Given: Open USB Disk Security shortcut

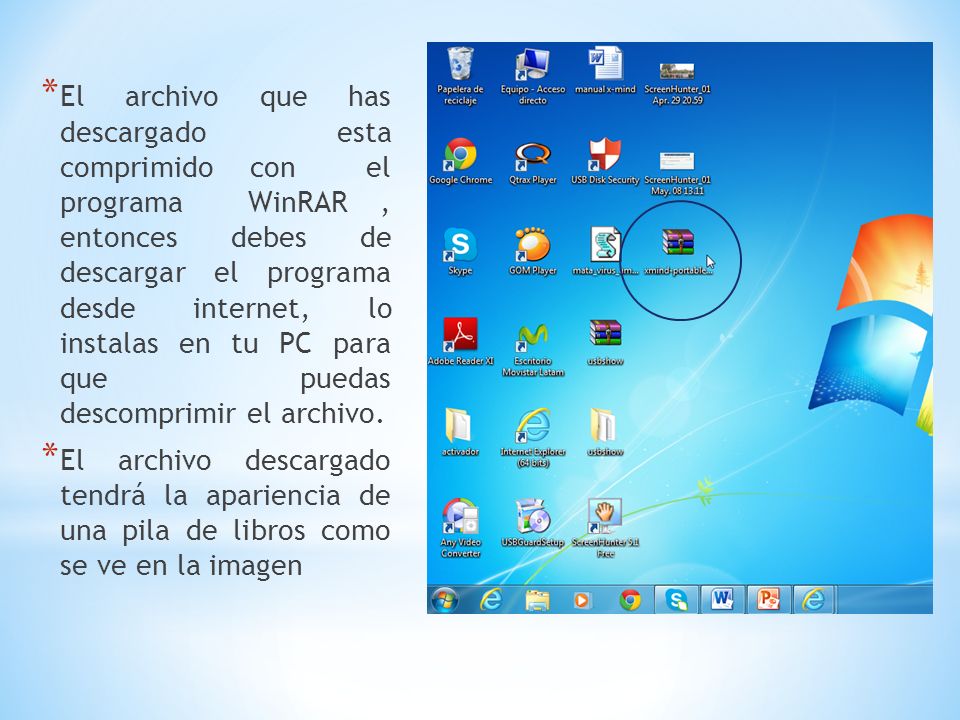Looking at the screenshot, I should 605,160.
